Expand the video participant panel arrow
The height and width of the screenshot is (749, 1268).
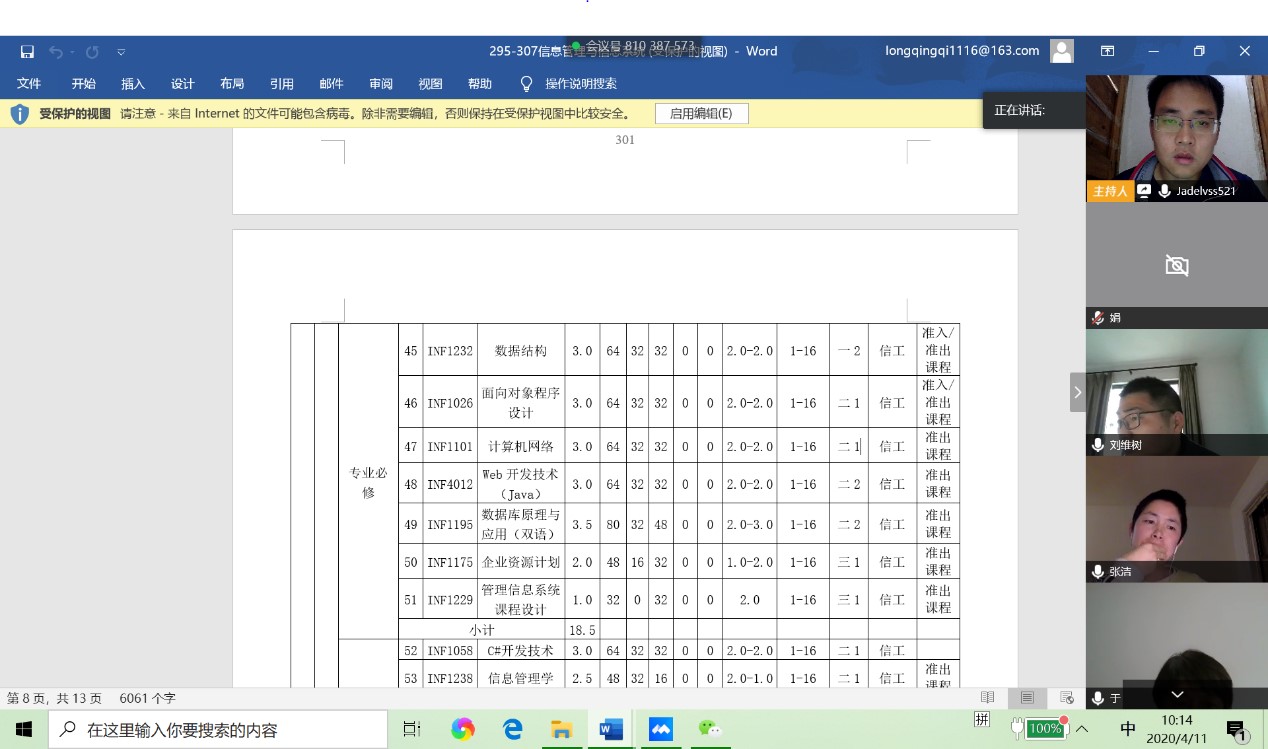point(1077,393)
